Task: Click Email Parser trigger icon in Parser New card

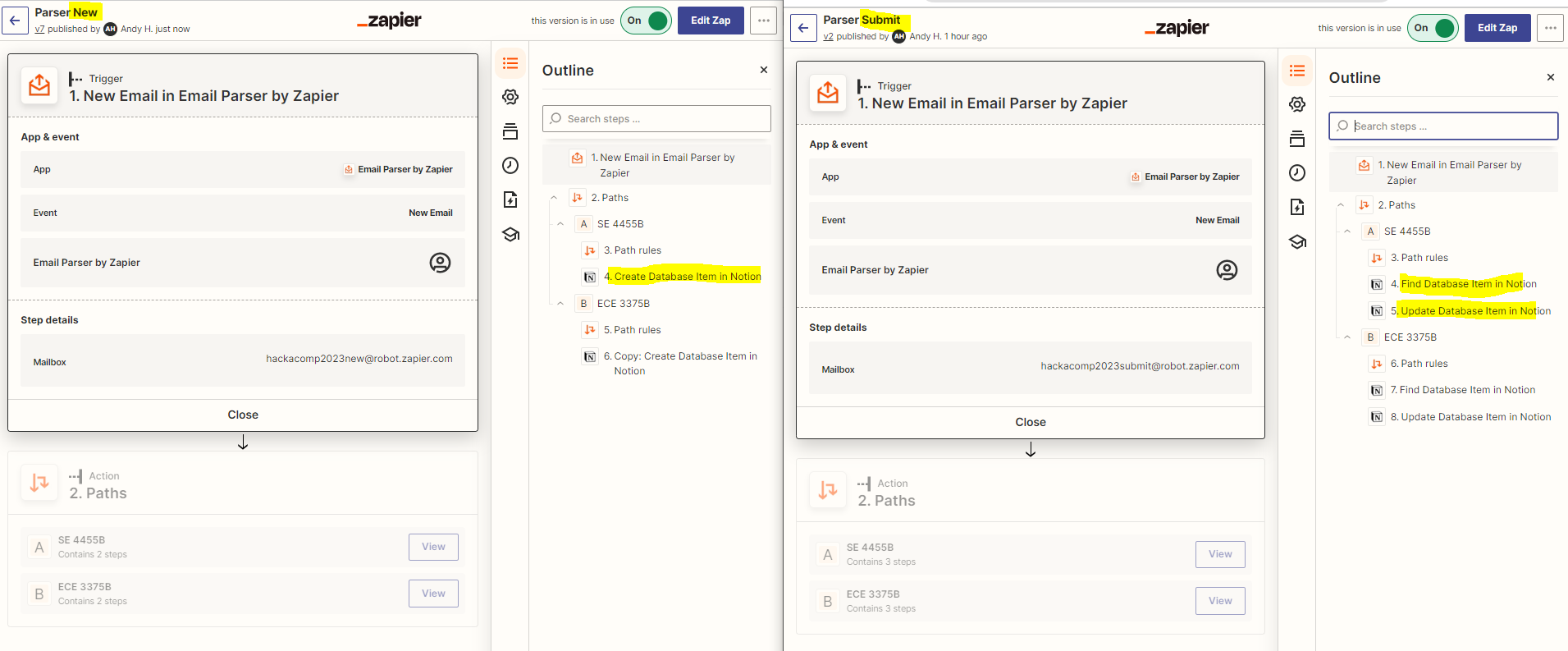Action: pos(39,85)
